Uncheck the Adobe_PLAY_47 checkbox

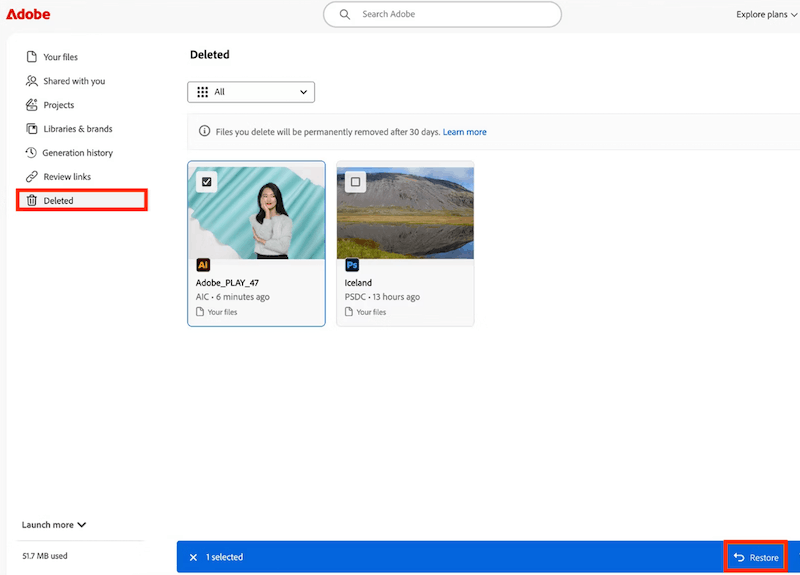point(207,182)
